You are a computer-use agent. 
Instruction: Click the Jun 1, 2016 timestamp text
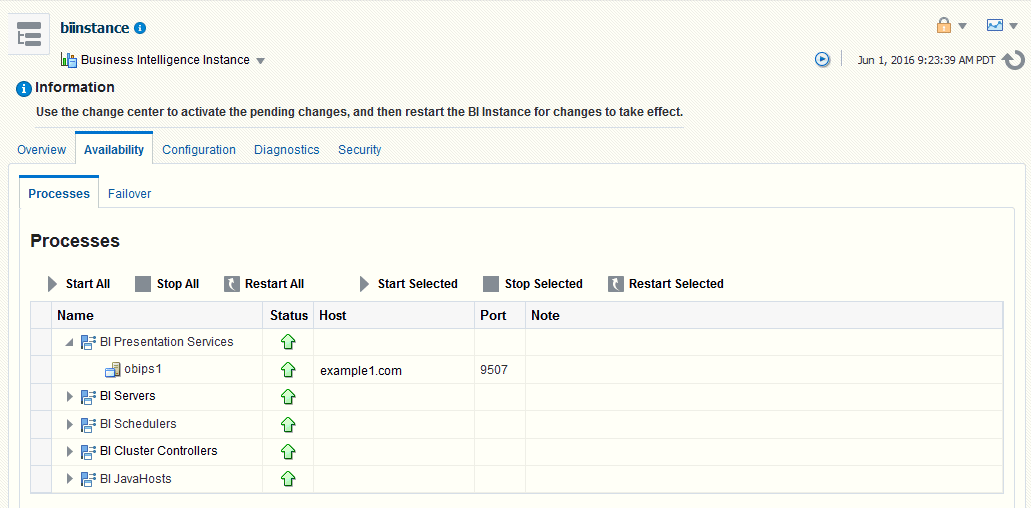pos(926,60)
